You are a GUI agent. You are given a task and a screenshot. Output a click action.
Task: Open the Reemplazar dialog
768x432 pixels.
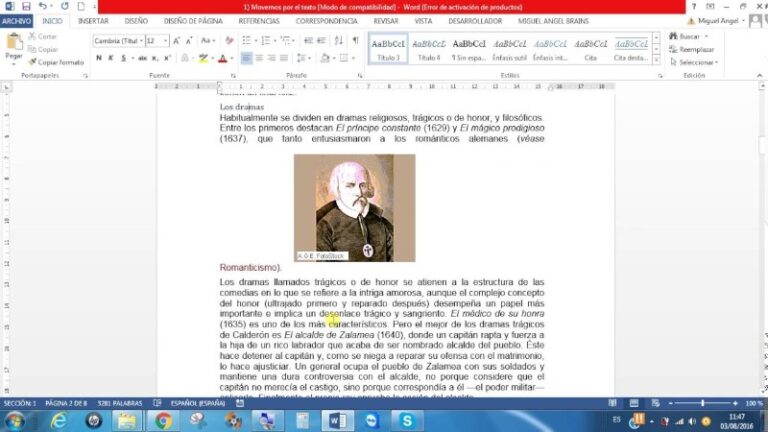(692, 49)
